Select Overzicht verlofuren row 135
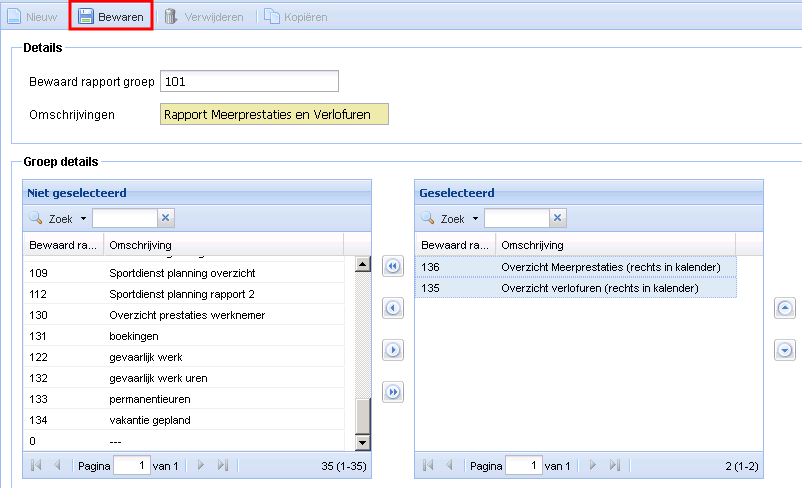 [575, 288]
